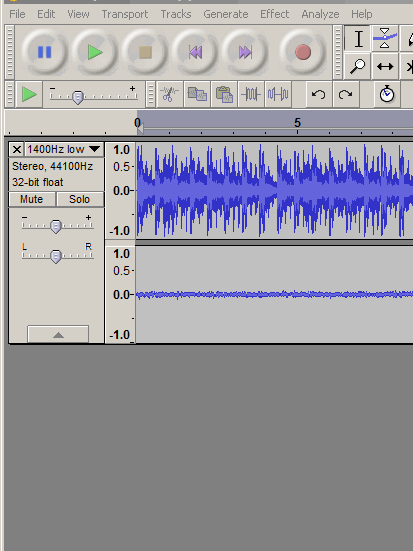
Task: Stop playback with the Stop button
Action: point(145,52)
